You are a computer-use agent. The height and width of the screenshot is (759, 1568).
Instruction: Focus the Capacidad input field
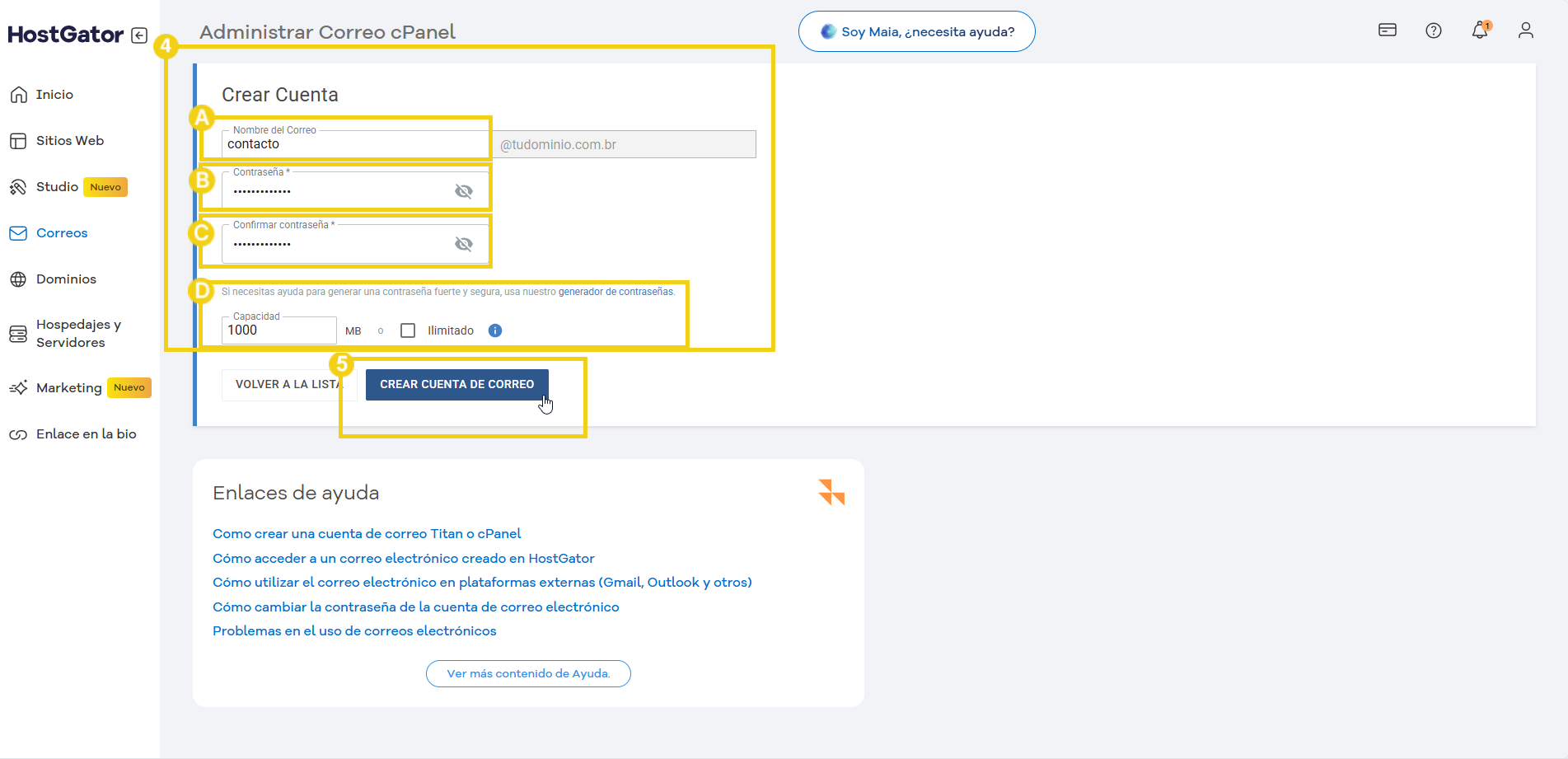tap(278, 330)
